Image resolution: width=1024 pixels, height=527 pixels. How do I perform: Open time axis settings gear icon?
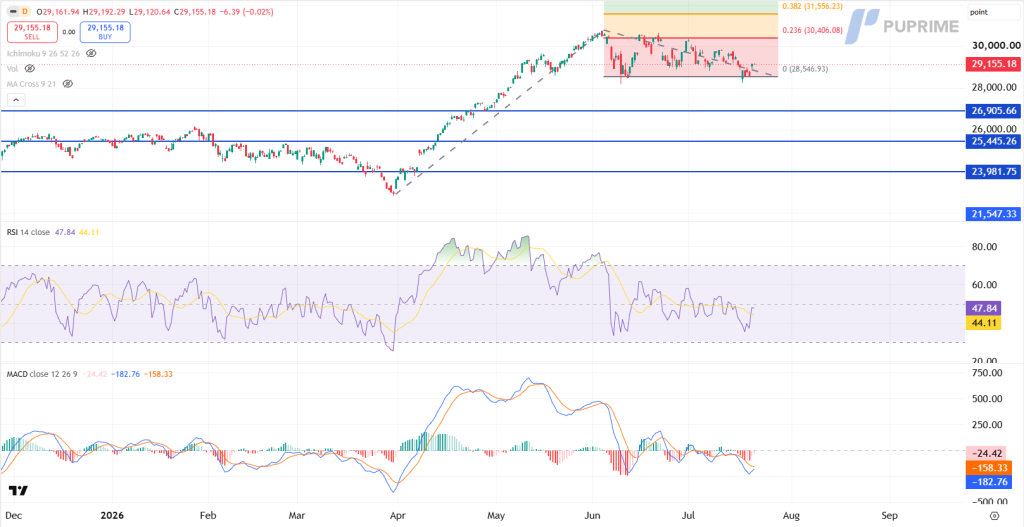pyautogui.click(x=994, y=516)
